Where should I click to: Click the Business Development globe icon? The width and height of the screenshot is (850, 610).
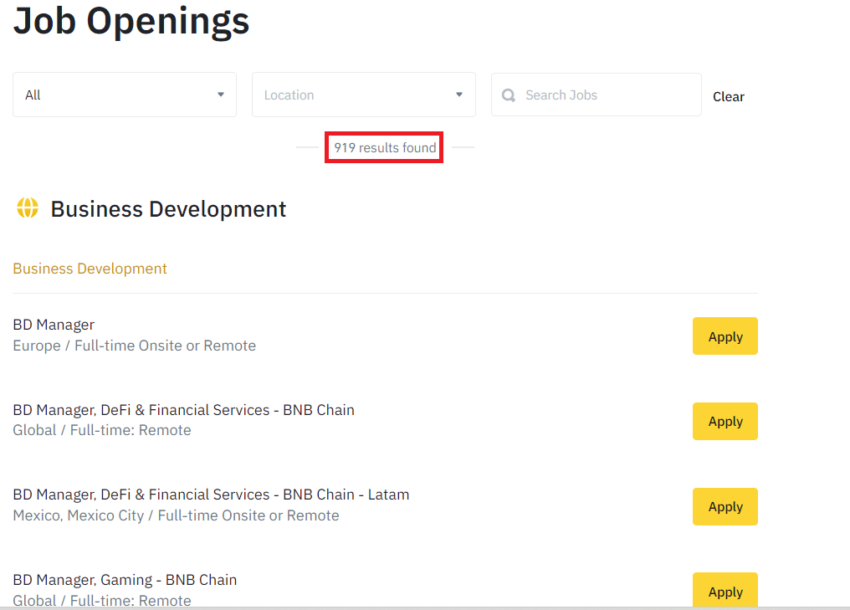click(x=27, y=208)
